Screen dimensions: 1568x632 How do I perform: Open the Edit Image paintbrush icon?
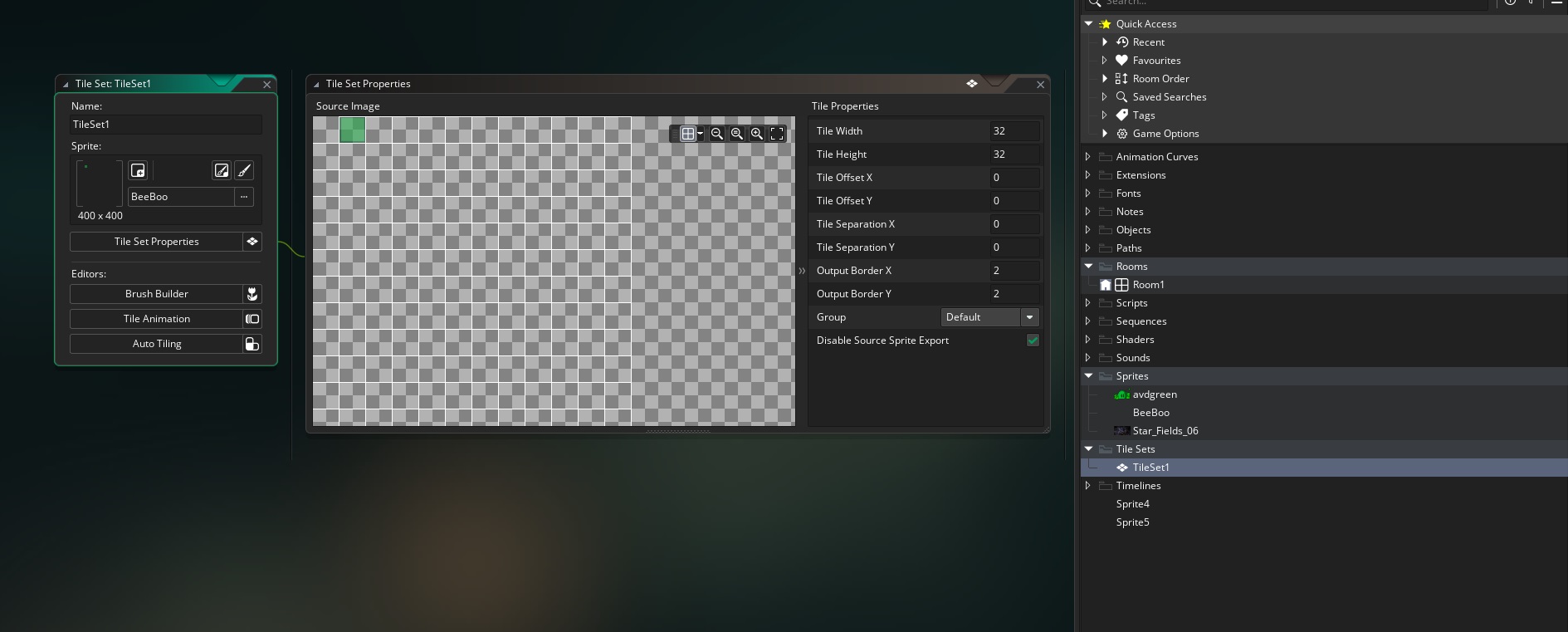click(x=244, y=170)
